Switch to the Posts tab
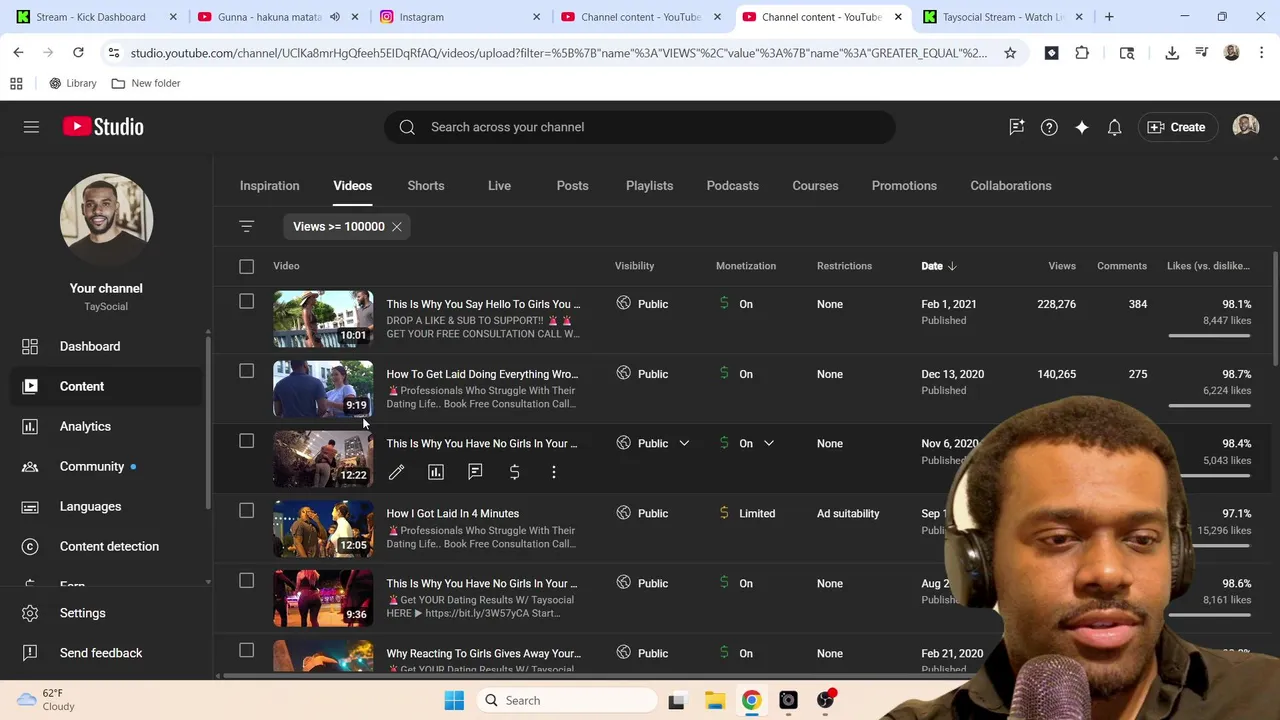The image size is (1280, 720). tap(572, 186)
